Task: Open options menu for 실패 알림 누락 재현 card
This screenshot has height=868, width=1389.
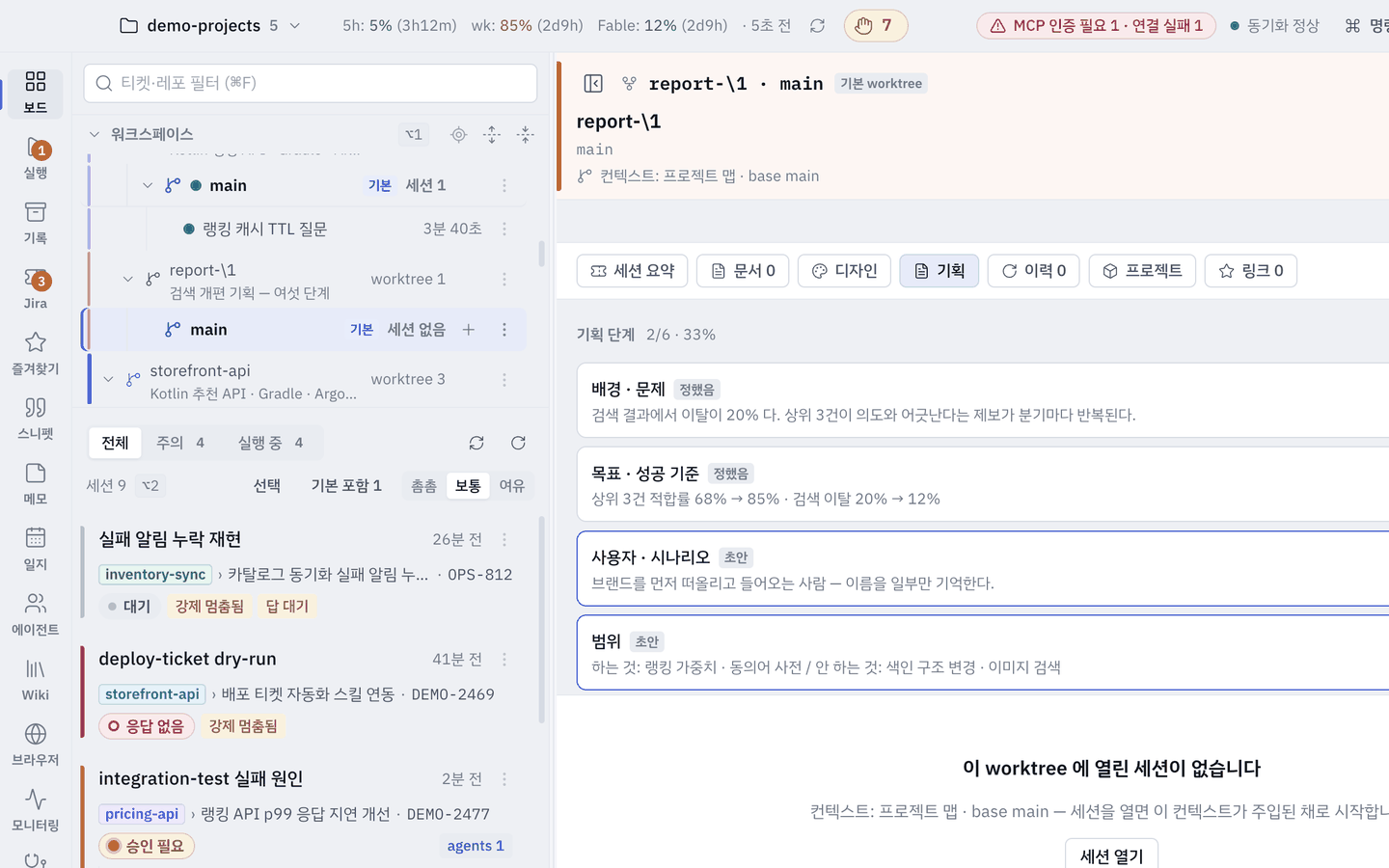Action: pyautogui.click(x=504, y=540)
